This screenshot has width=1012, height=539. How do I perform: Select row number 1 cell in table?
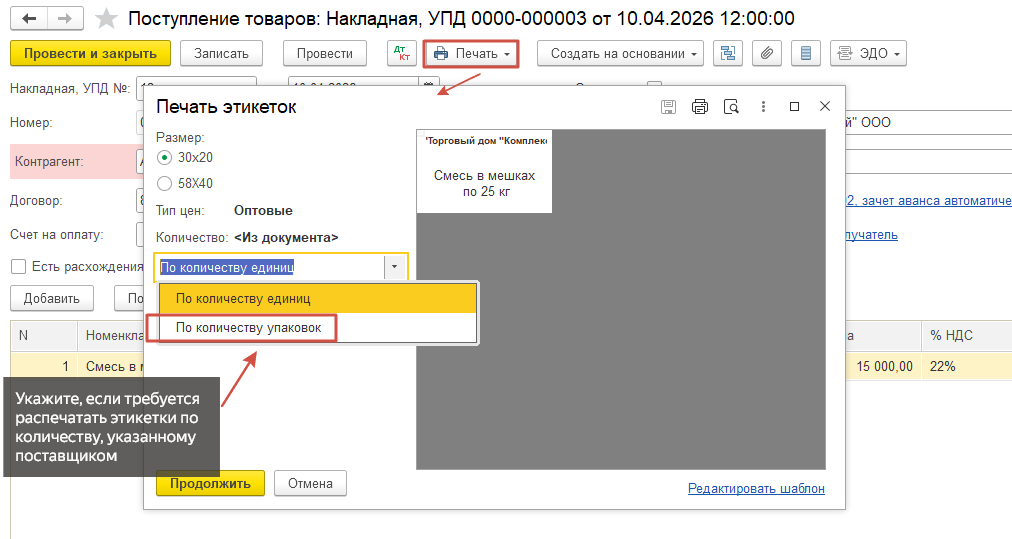point(44,367)
